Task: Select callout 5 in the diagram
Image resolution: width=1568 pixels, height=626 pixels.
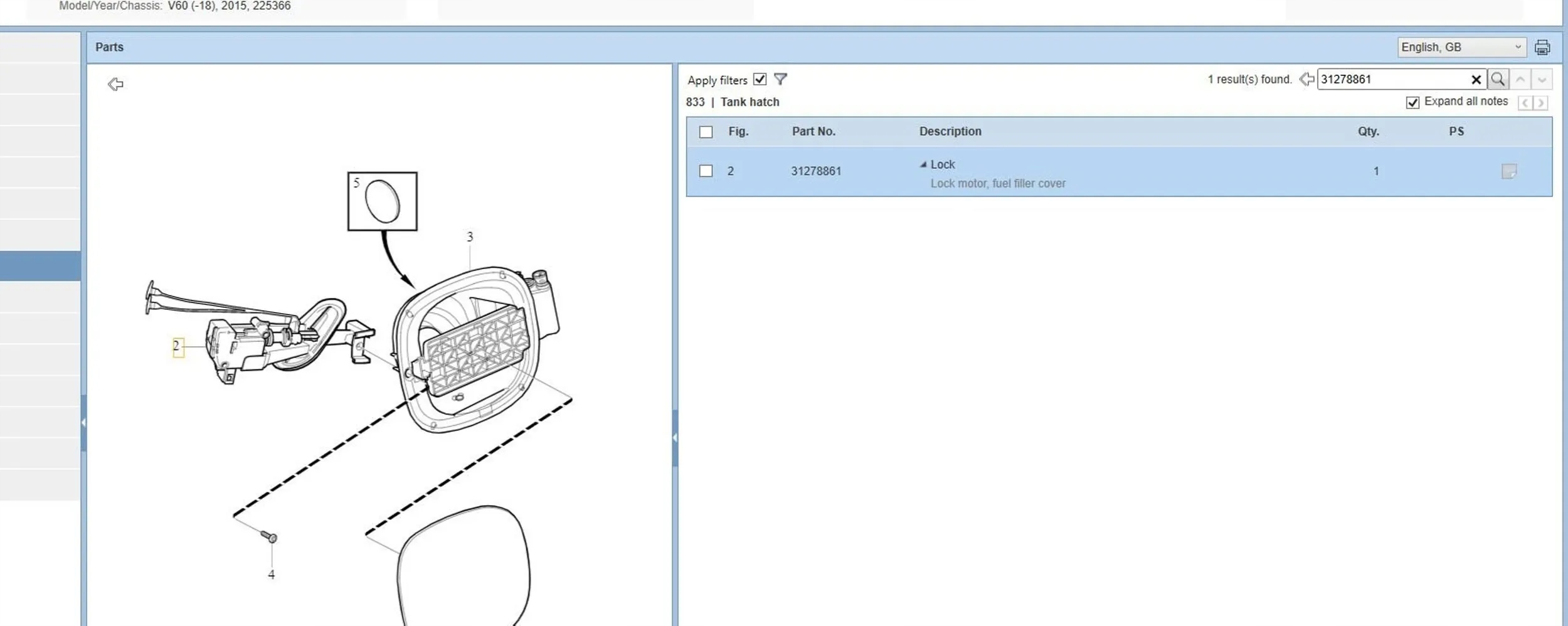Action: pyautogui.click(x=356, y=183)
